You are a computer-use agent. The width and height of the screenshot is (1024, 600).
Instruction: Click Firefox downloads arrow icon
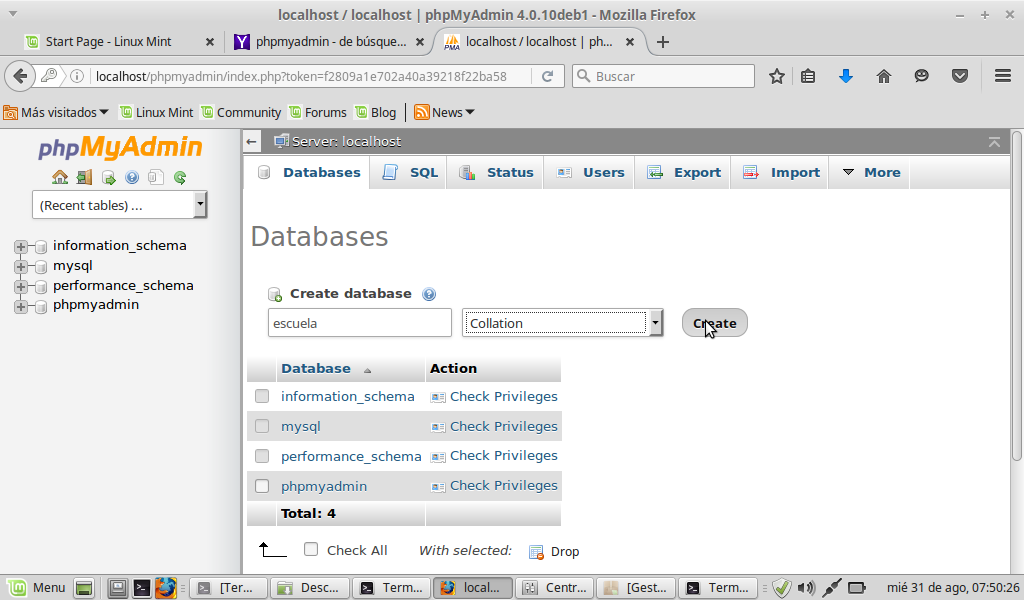pos(846,76)
